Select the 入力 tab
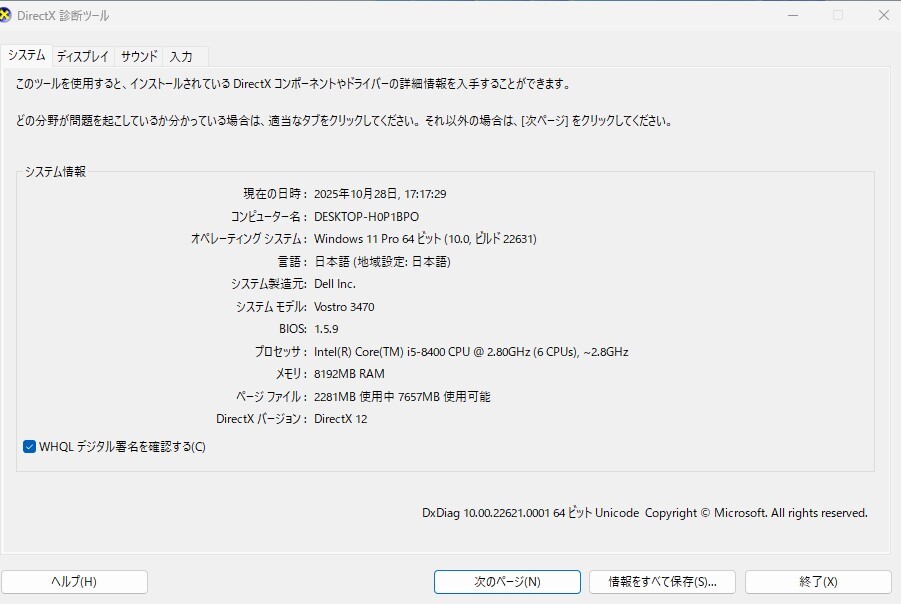The image size is (901, 604). [x=181, y=57]
